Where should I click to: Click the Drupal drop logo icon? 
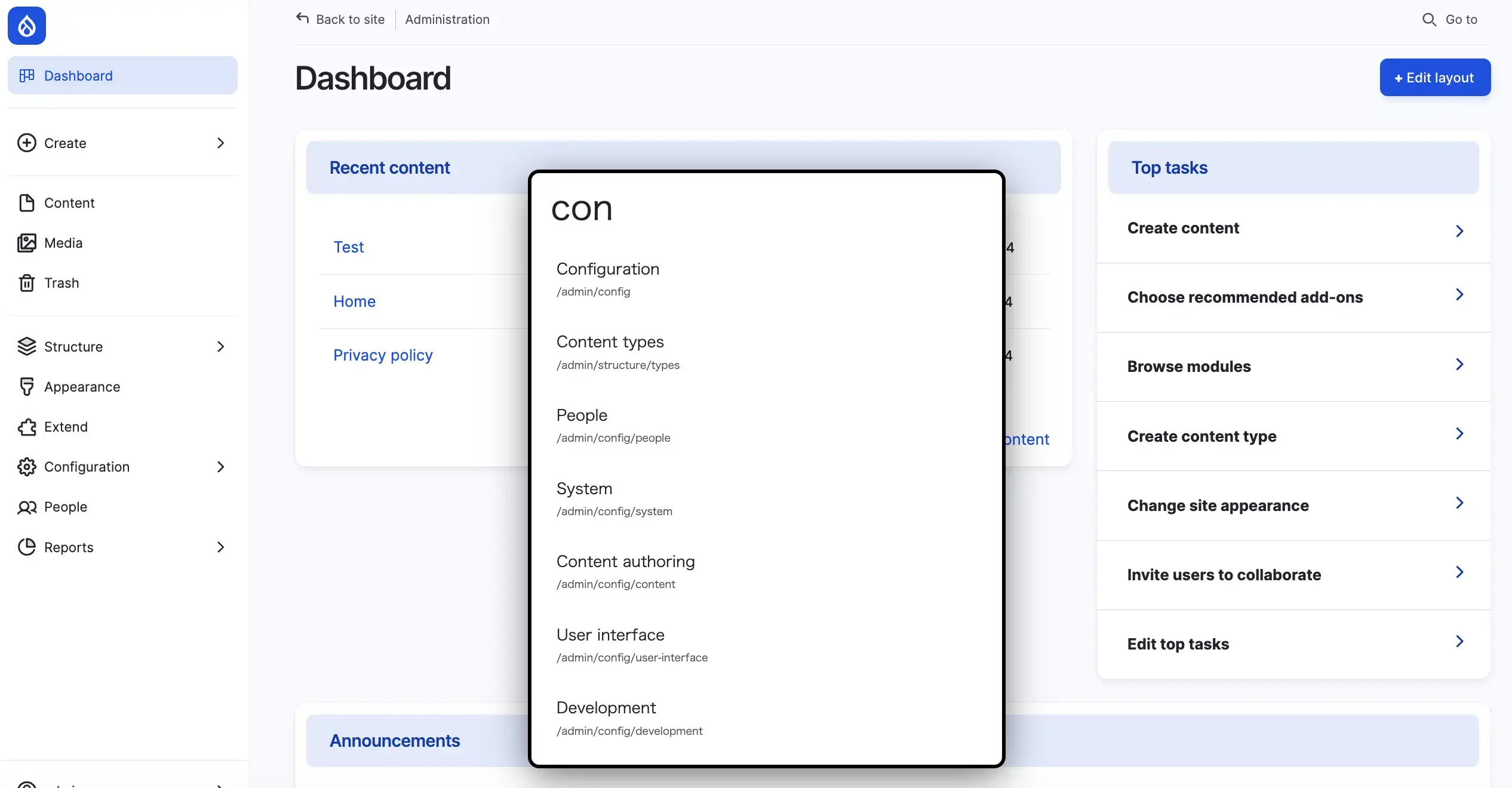(27, 26)
